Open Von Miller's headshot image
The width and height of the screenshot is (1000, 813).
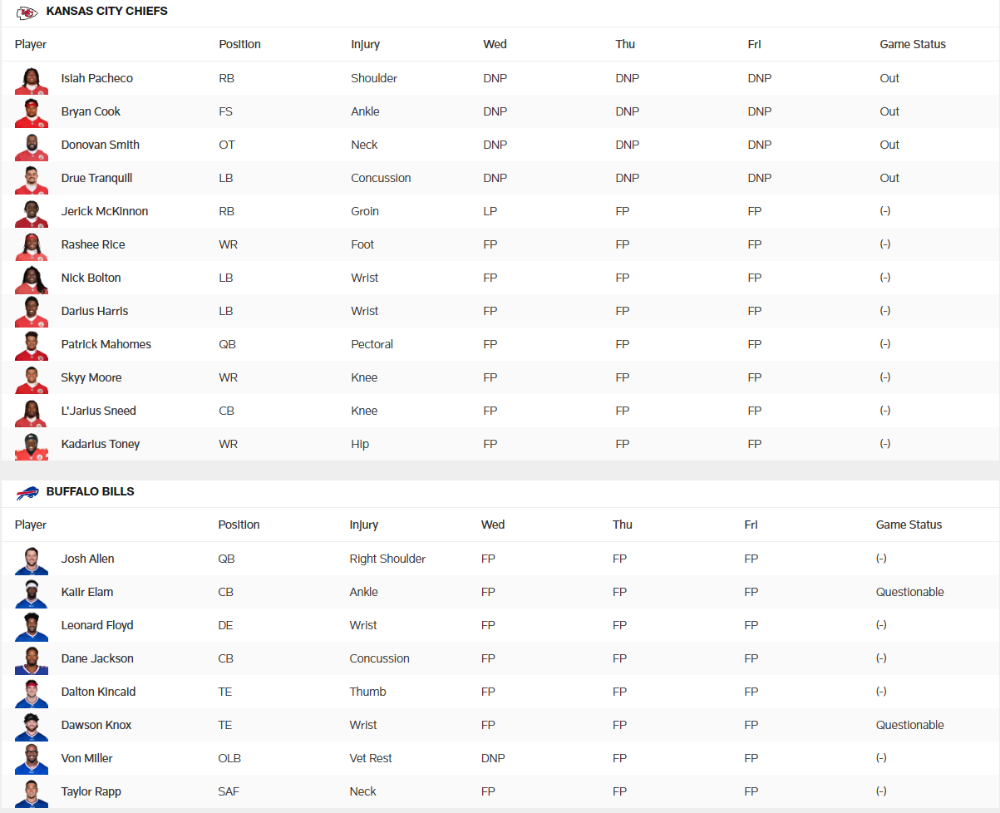pyautogui.click(x=31, y=760)
